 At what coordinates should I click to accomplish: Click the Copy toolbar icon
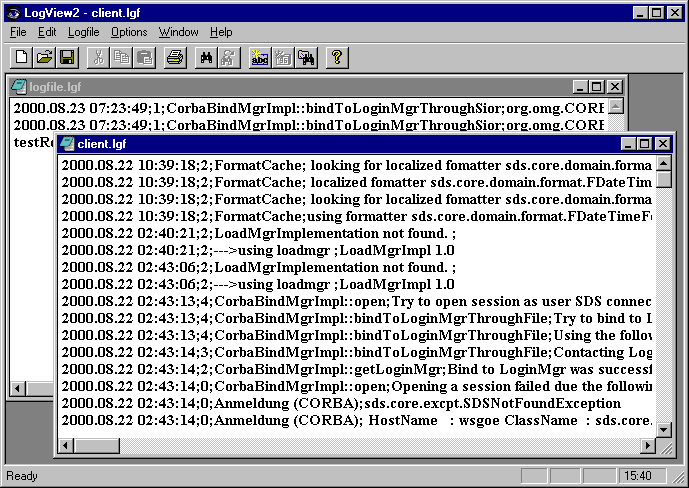point(121,58)
